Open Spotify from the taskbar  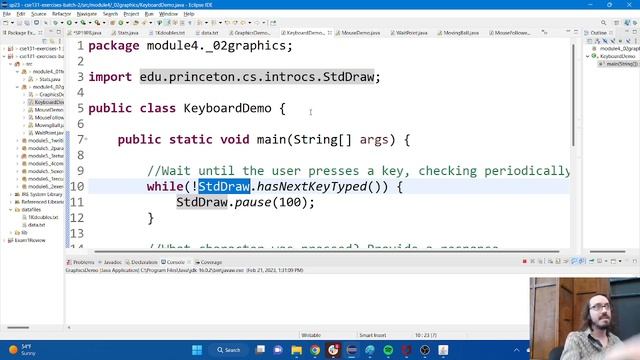(388, 350)
